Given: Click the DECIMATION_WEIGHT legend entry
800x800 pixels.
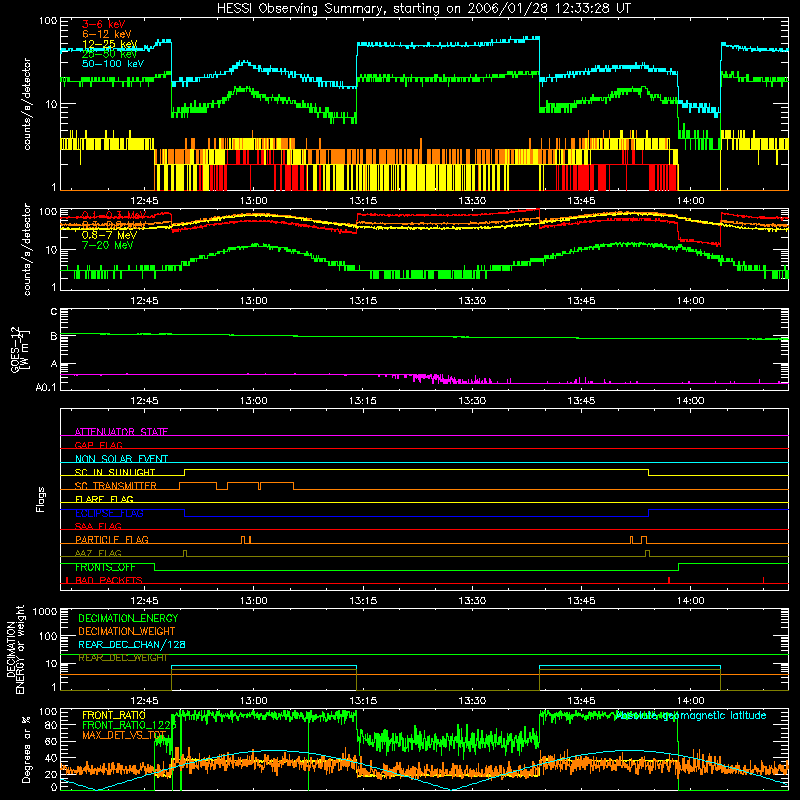Looking at the screenshot, I should click(127, 631).
